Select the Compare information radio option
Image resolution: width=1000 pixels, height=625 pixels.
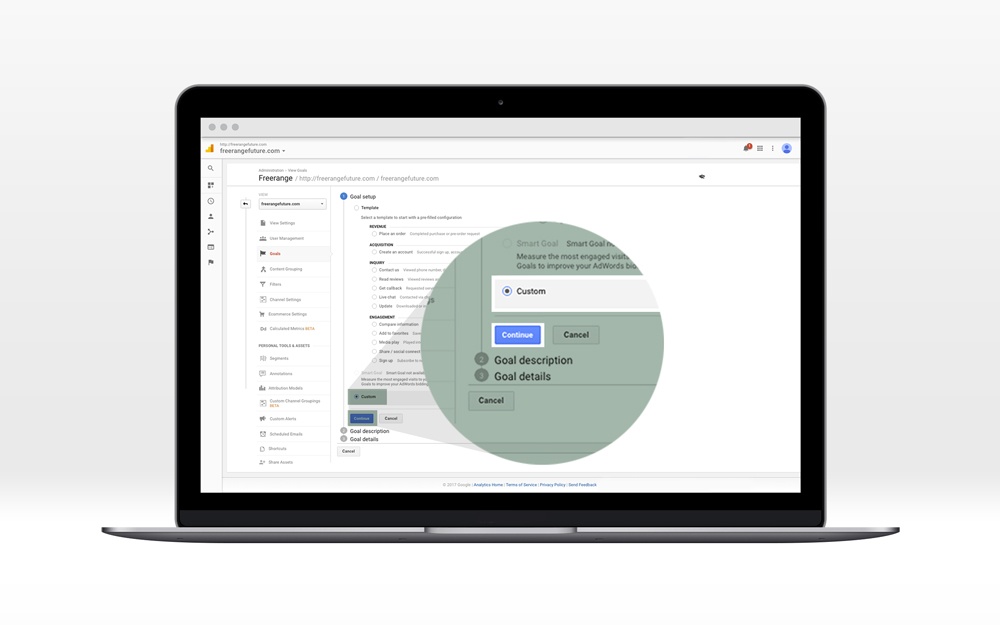374,324
